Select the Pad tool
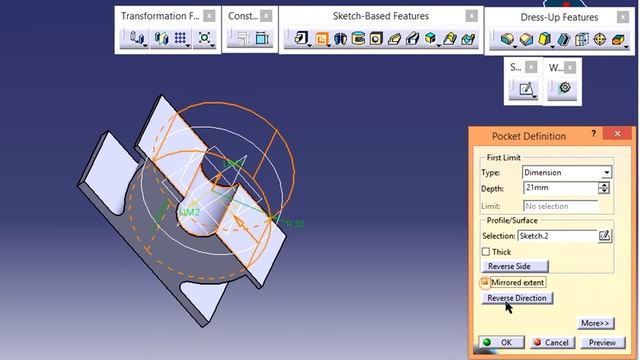The width and height of the screenshot is (640, 360). tap(301, 38)
